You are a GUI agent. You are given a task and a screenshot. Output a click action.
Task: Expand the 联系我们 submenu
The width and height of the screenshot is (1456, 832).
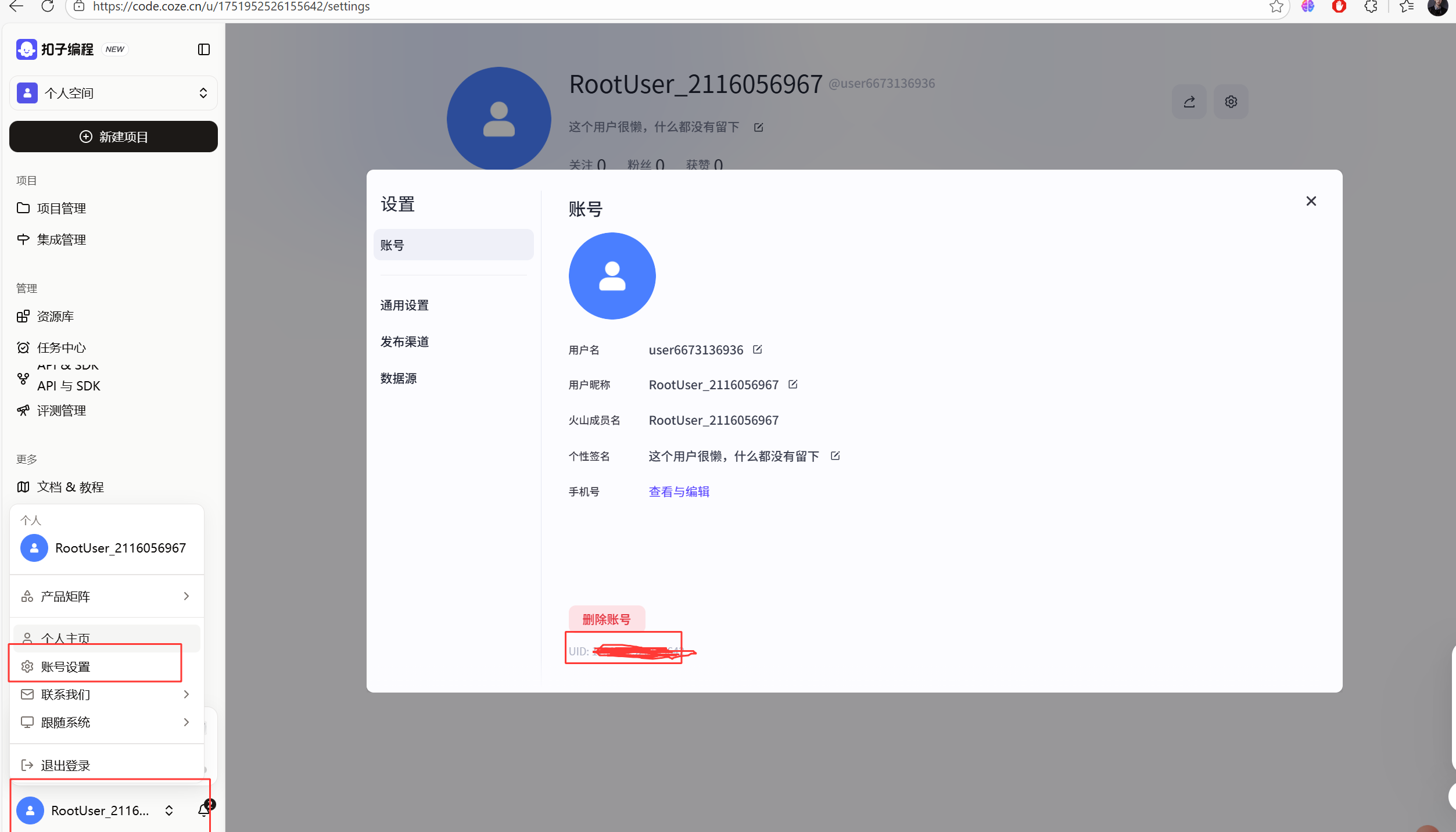pos(107,694)
